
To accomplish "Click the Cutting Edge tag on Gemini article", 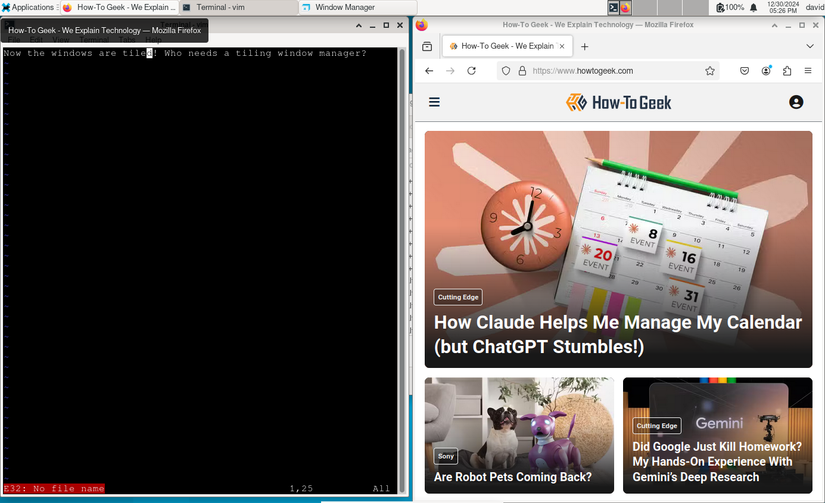I will (657, 426).
